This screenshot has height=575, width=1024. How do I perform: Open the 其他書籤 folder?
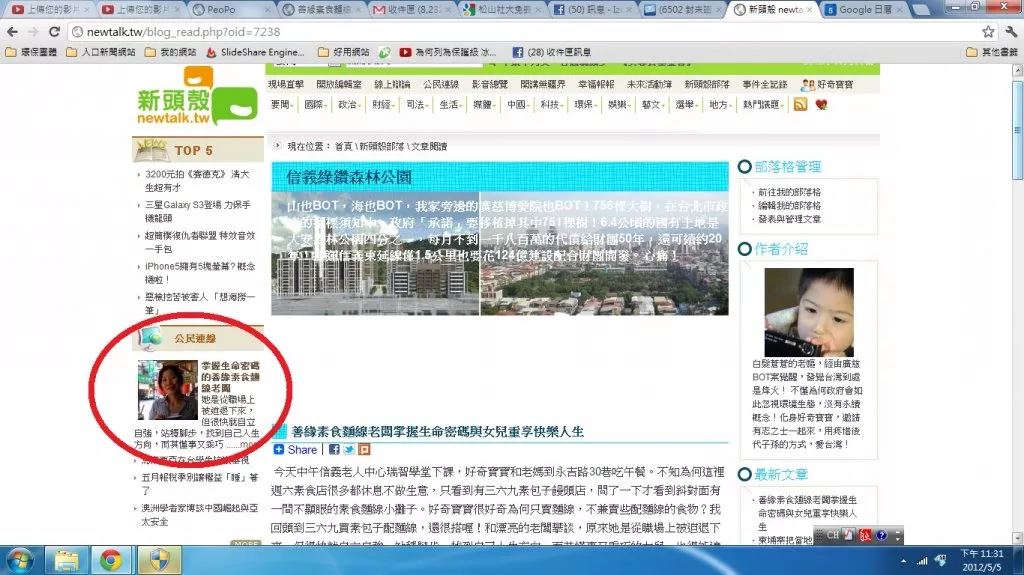pyautogui.click(x=992, y=52)
